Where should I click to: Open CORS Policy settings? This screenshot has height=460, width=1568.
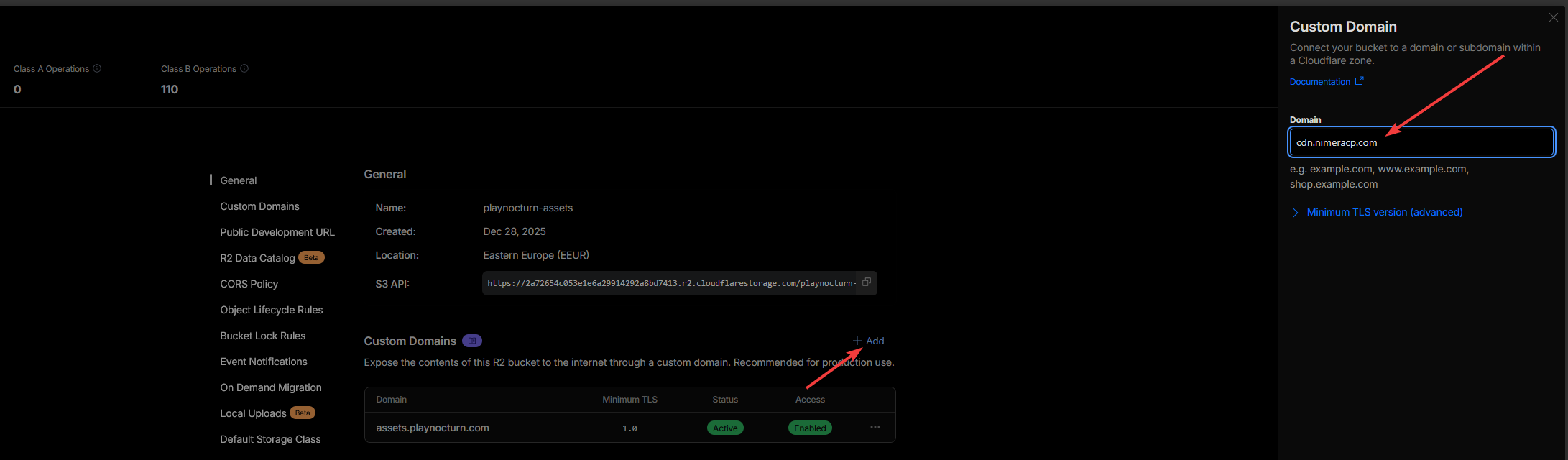point(249,284)
